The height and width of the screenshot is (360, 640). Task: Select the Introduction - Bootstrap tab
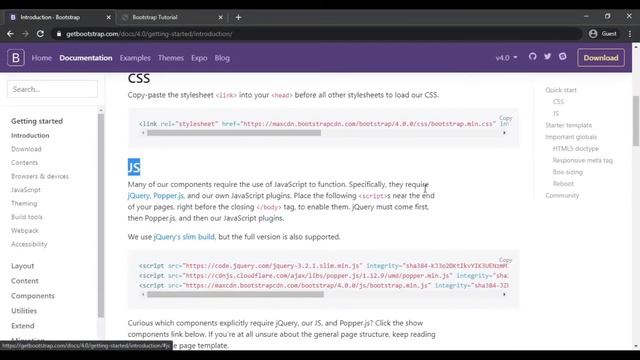pos(60,17)
